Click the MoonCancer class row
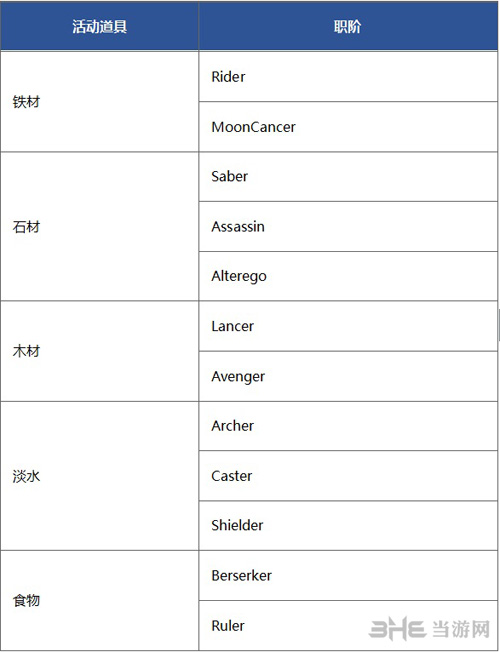This screenshot has width=500, height=652. pyautogui.click(x=348, y=127)
